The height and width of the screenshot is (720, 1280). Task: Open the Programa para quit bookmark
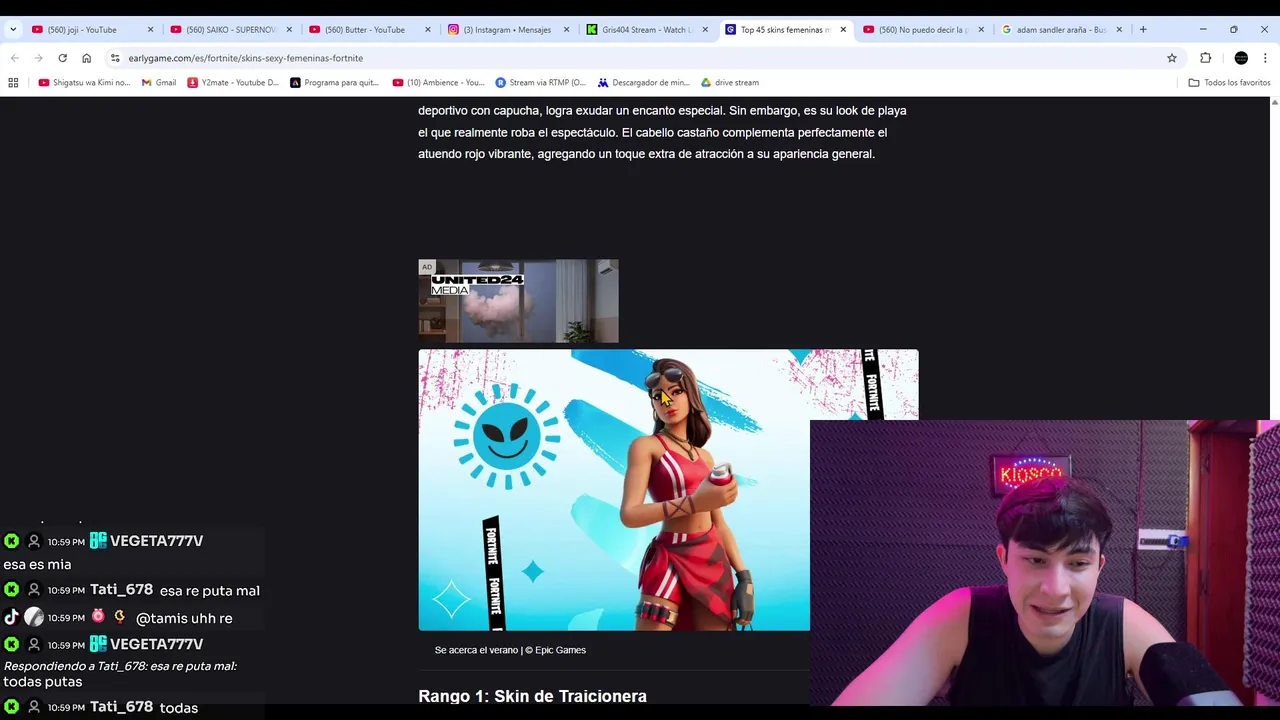334,82
